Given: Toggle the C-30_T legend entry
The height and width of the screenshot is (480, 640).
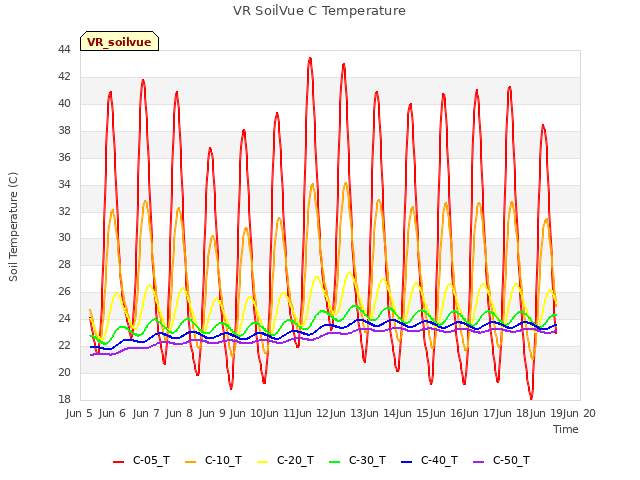Looking at the screenshot, I should pos(357,460).
